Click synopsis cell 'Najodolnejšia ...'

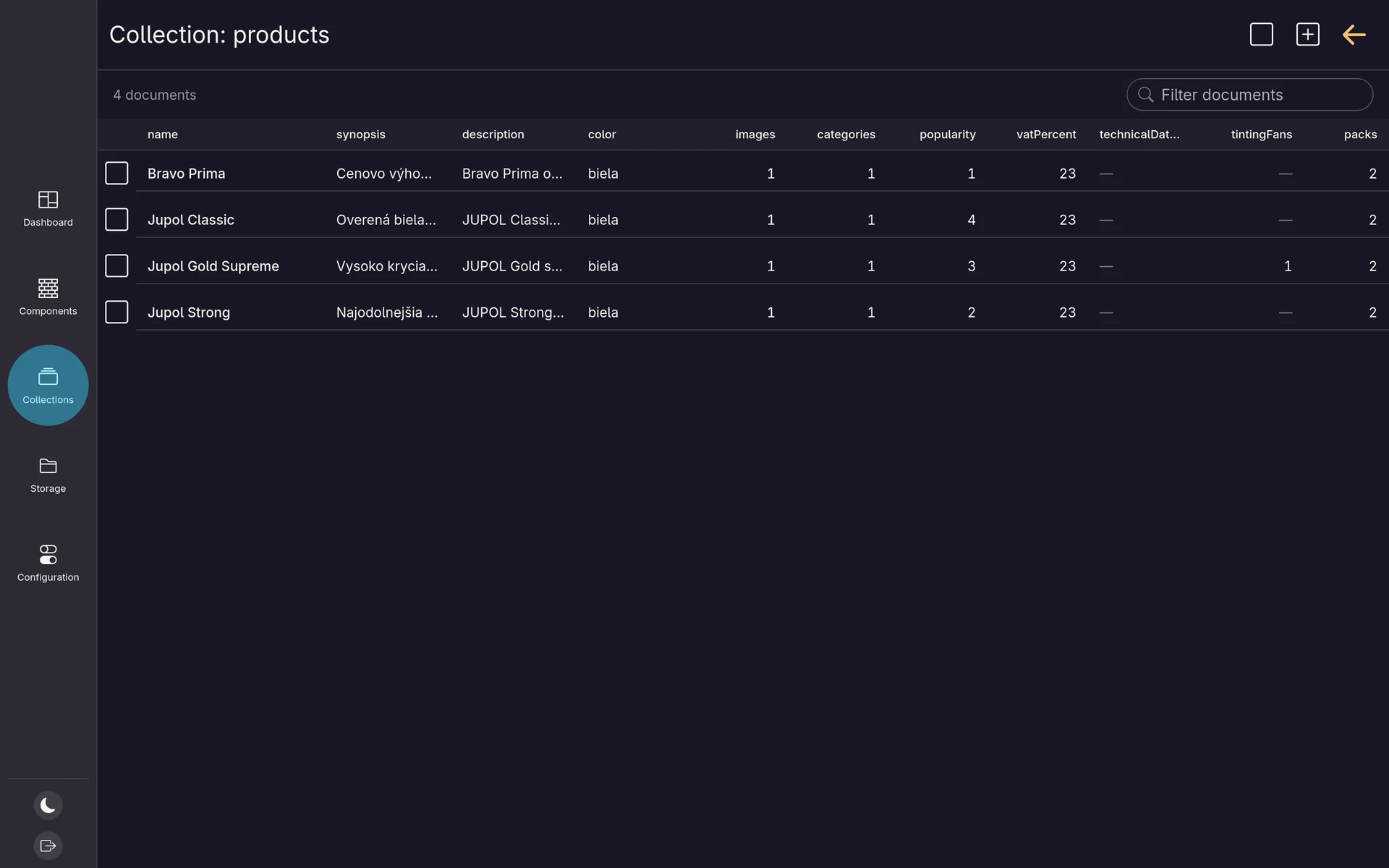[x=386, y=312]
